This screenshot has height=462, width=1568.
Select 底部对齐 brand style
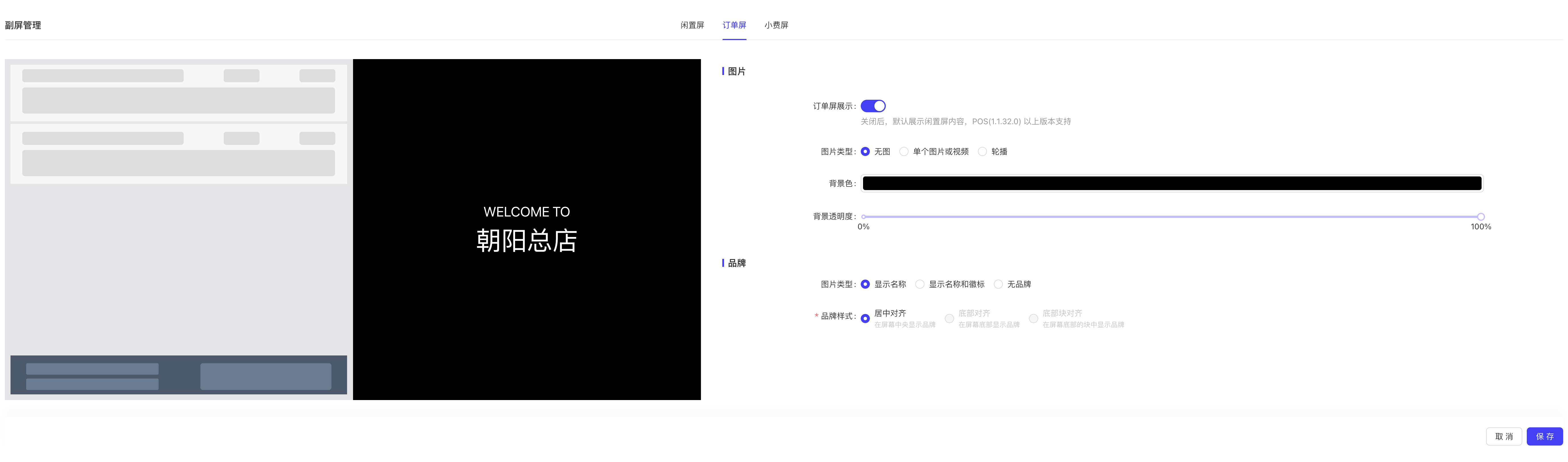click(949, 318)
